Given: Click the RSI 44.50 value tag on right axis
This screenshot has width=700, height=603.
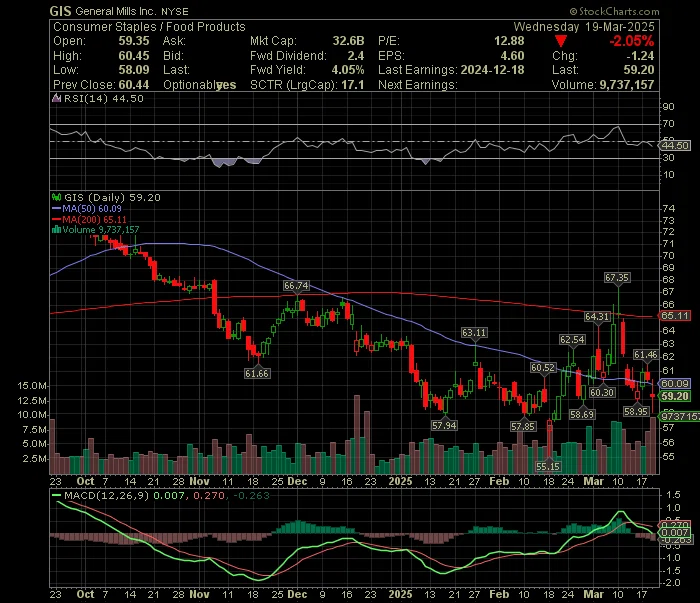Looking at the screenshot, I should (675, 146).
